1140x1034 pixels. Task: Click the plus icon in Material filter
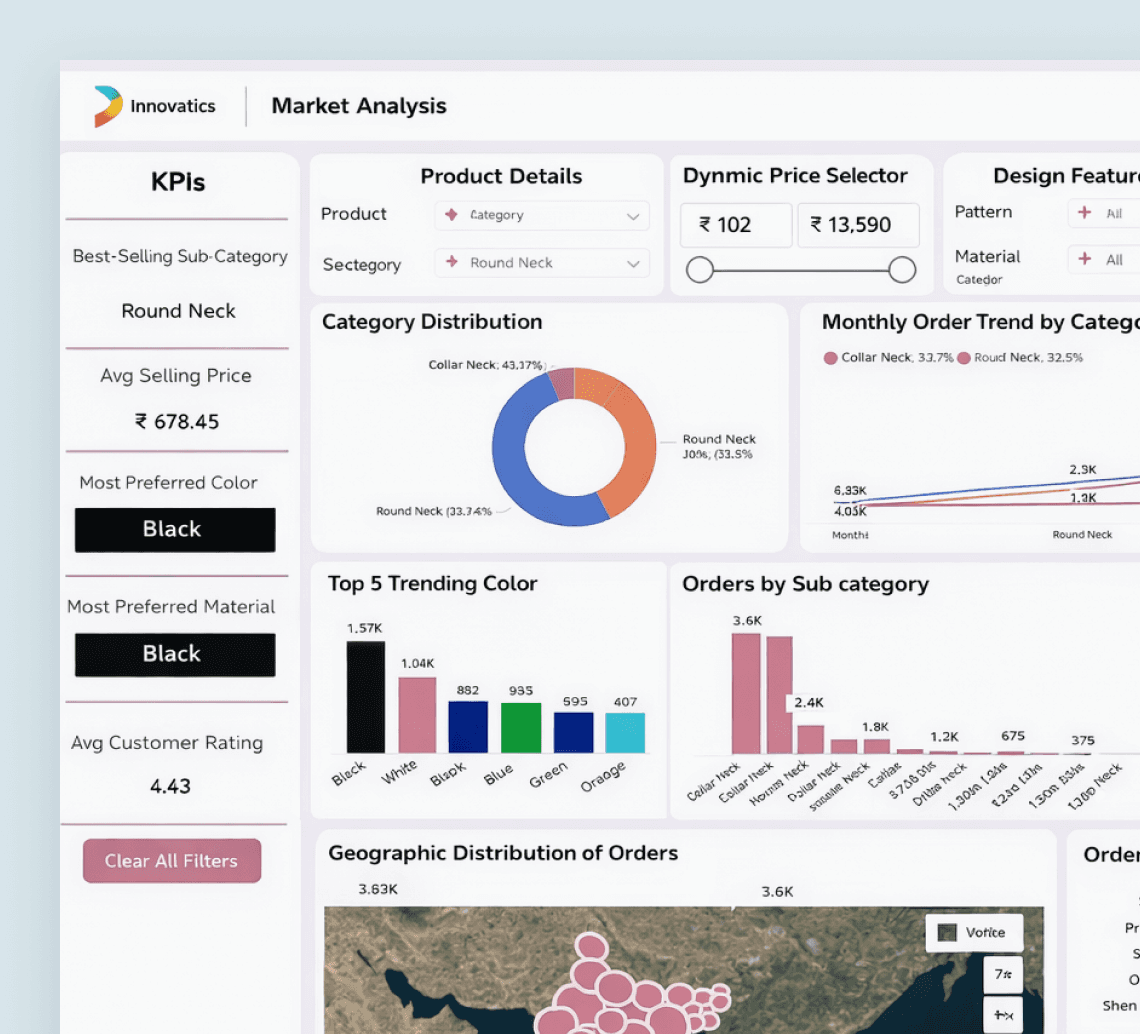pyautogui.click(x=1085, y=259)
